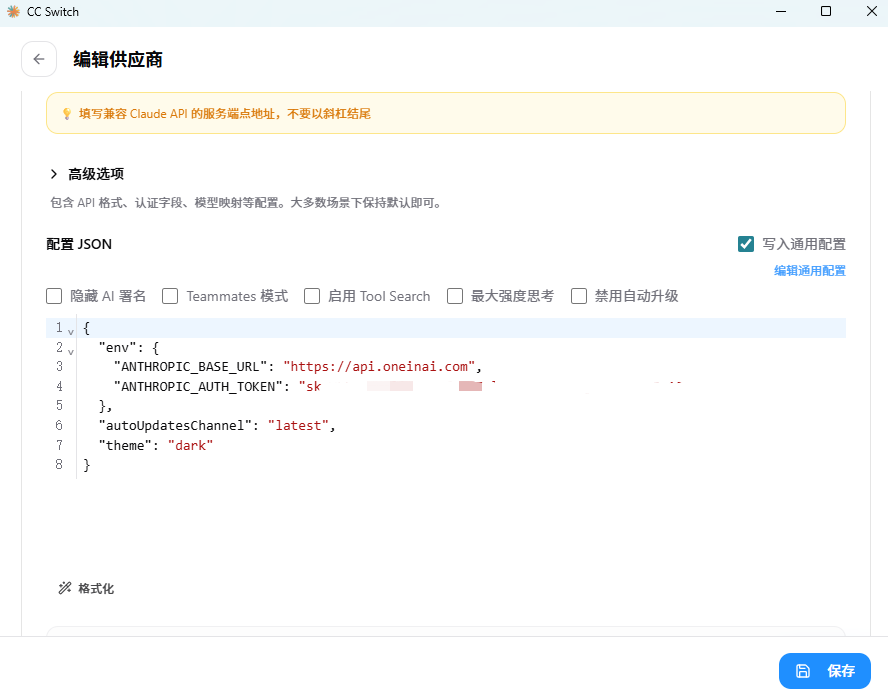Click line number 5 in the gutter
888x698 pixels.
[x=59, y=405]
